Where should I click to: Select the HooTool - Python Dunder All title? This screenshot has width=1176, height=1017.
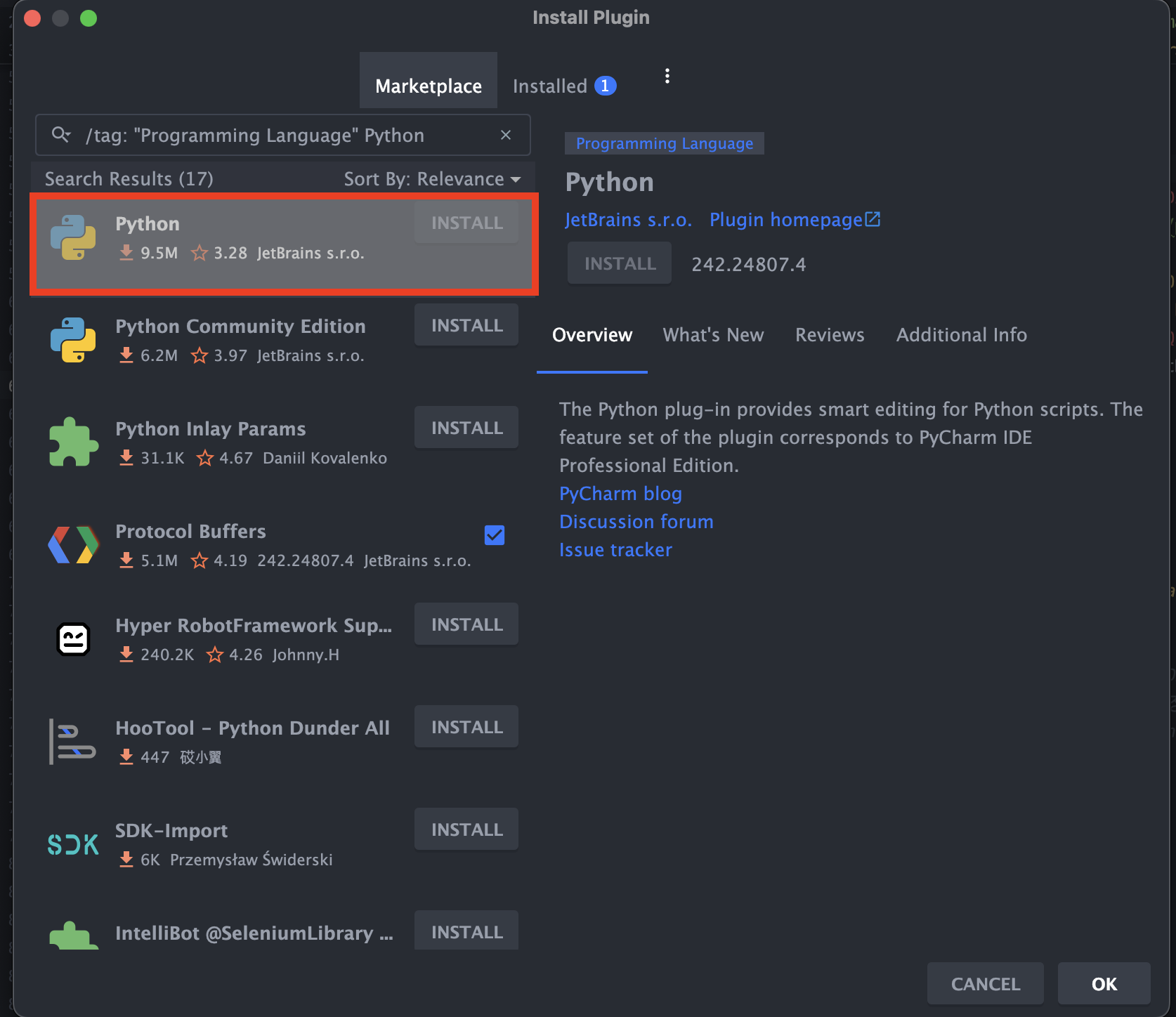point(252,728)
